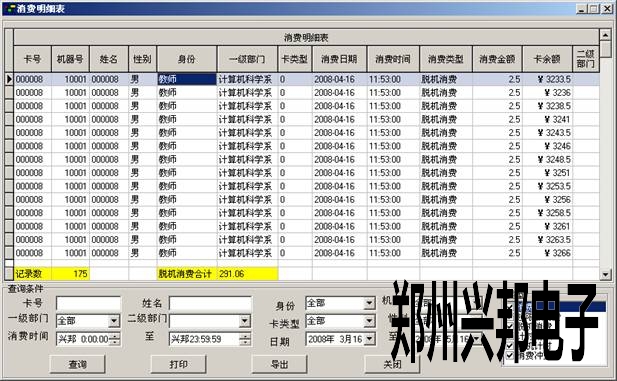The image size is (617, 381).
Task: Click the table scrollbar down arrow
Action: click(605, 274)
